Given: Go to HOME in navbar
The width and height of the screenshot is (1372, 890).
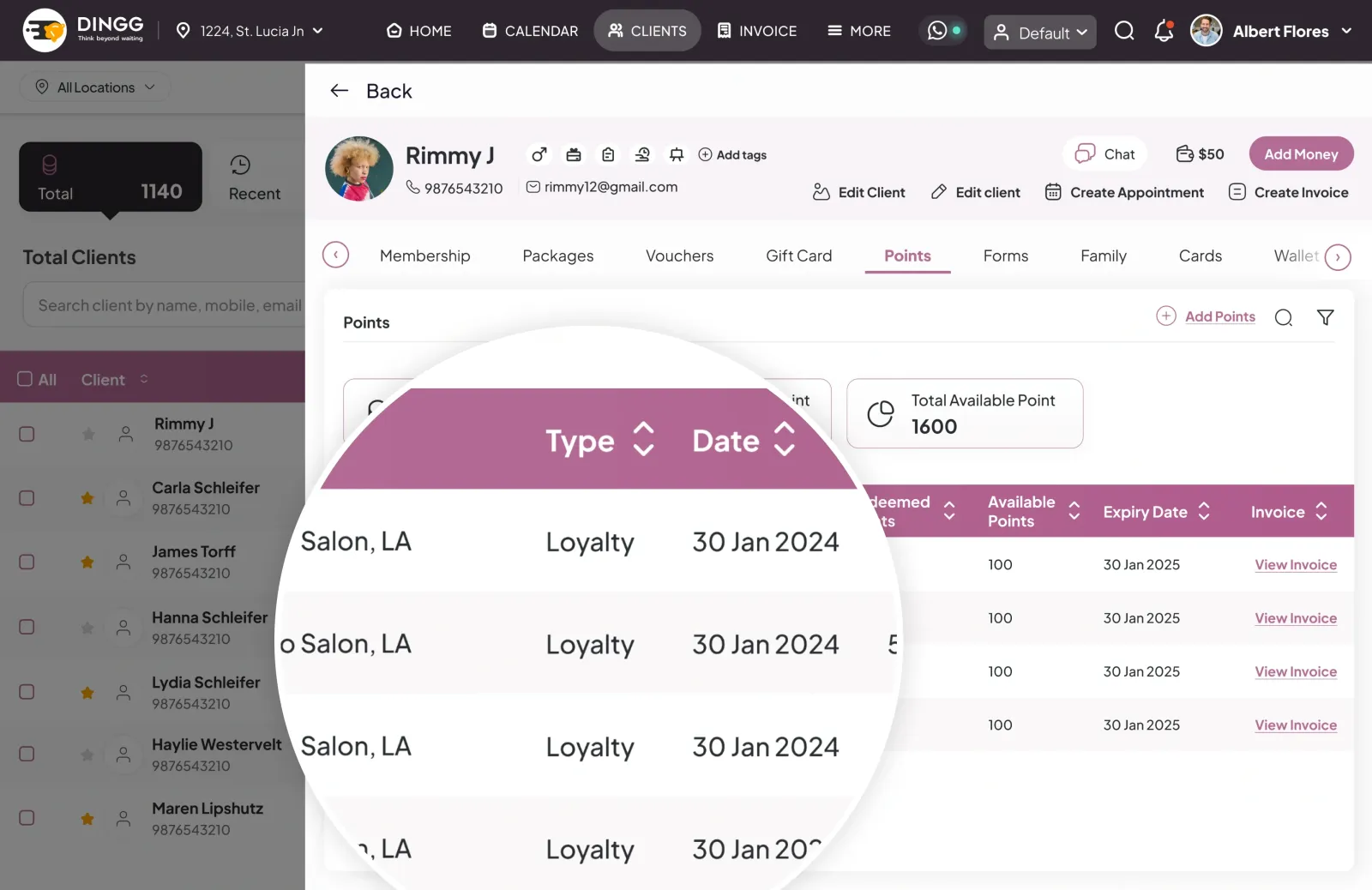Looking at the screenshot, I should (418, 31).
